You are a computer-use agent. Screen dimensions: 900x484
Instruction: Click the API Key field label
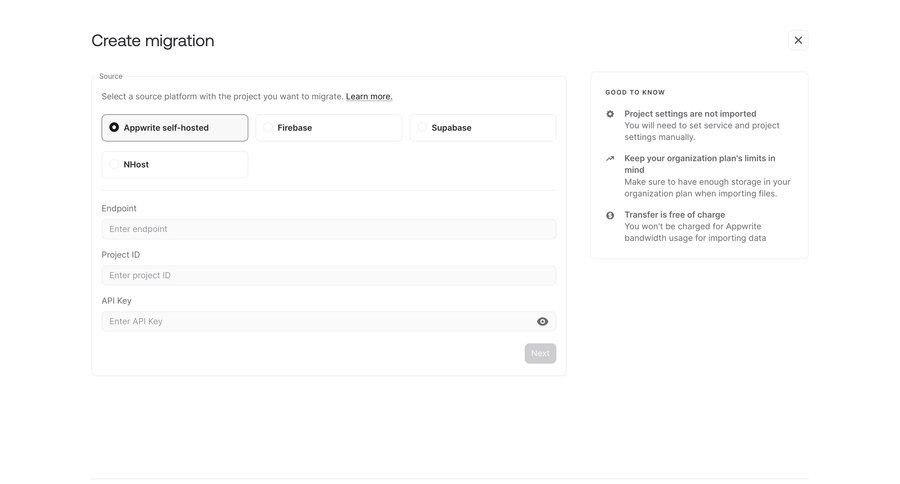[117, 300]
